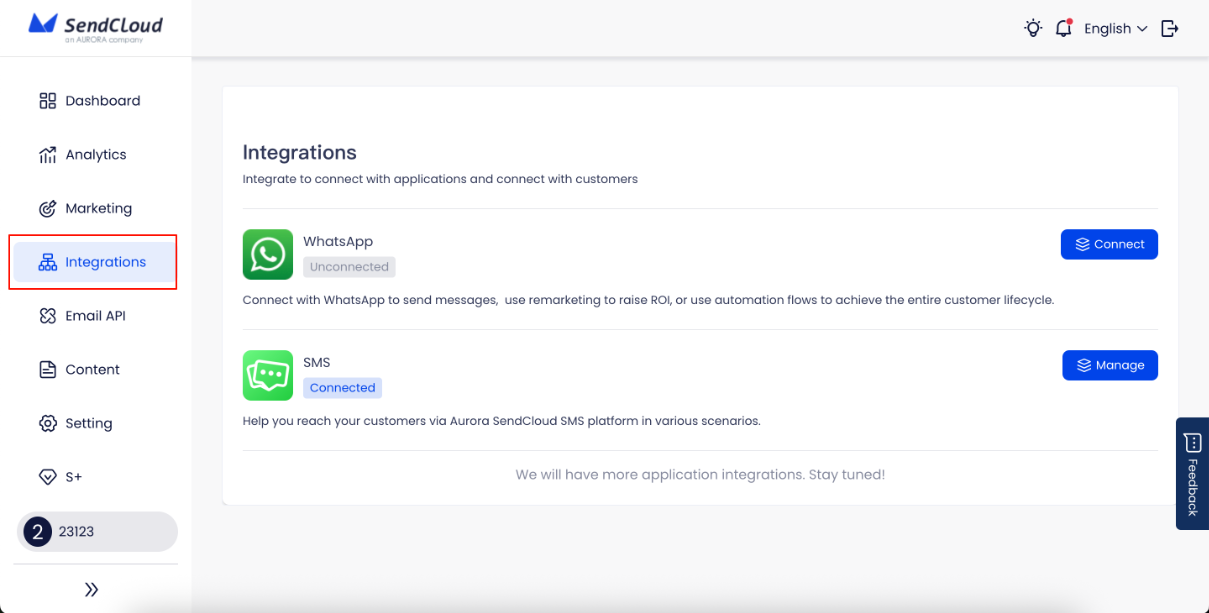The width and height of the screenshot is (1209, 613).
Task: Switch to the Integrations section
Action: pos(105,261)
